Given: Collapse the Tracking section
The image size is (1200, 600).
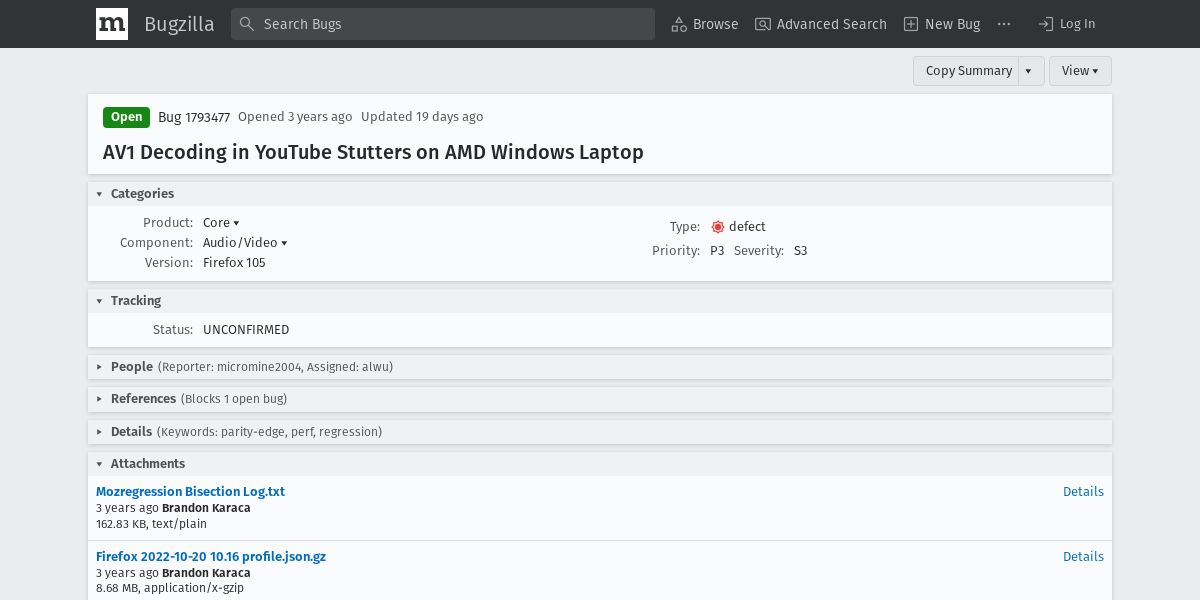Looking at the screenshot, I should (99, 301).
